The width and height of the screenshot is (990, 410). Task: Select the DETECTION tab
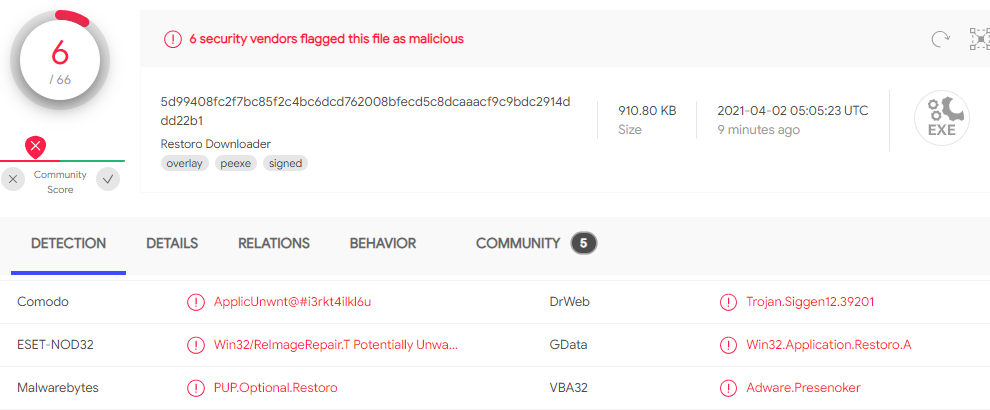point(68,243)
